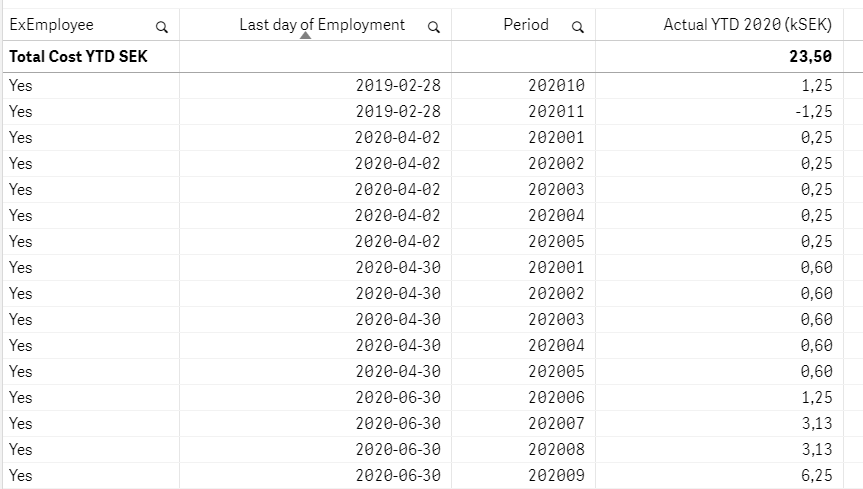Viewport: 863px width, 489px height.
Task: Select Total Cost YTD SEK row label
Action: tap(78, 58)
